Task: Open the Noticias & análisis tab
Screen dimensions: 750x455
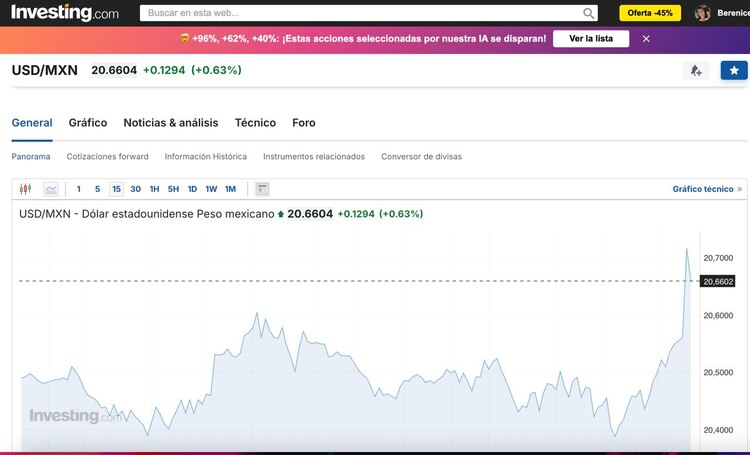Action: [x=171, y=123]
